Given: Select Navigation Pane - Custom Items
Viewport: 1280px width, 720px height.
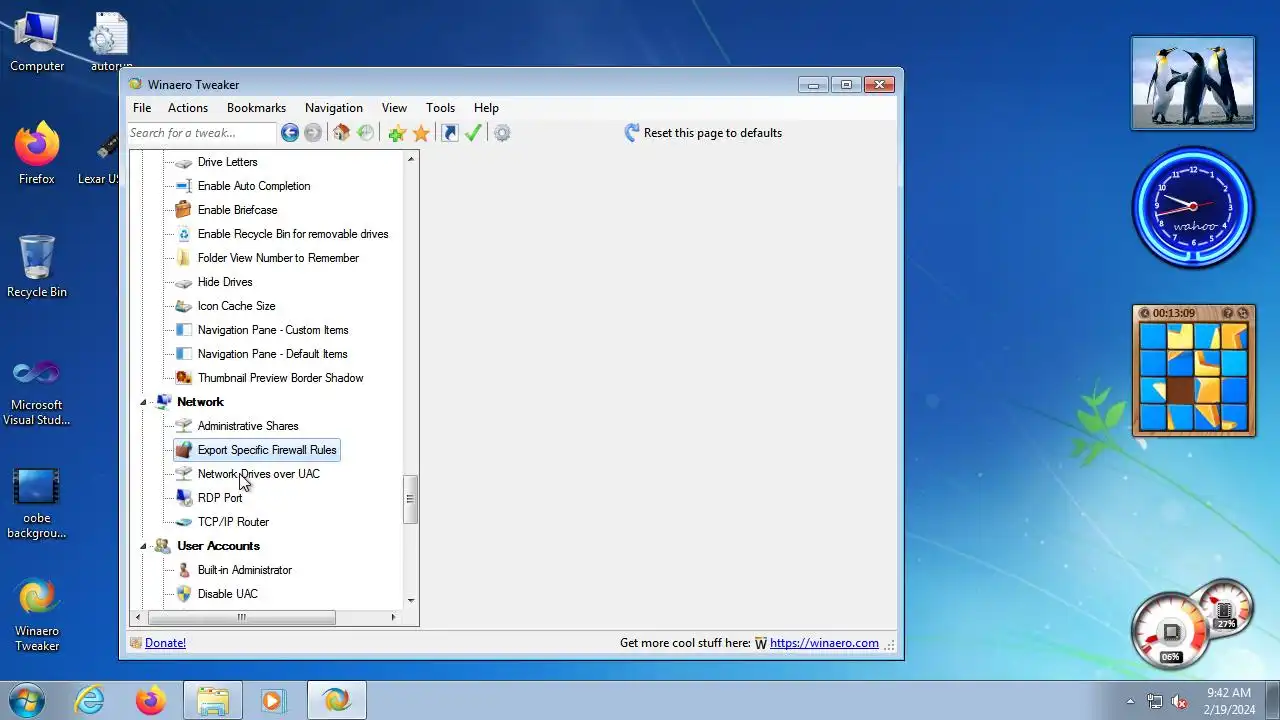Looking at the screenshot, I should (x=273, y=330).
